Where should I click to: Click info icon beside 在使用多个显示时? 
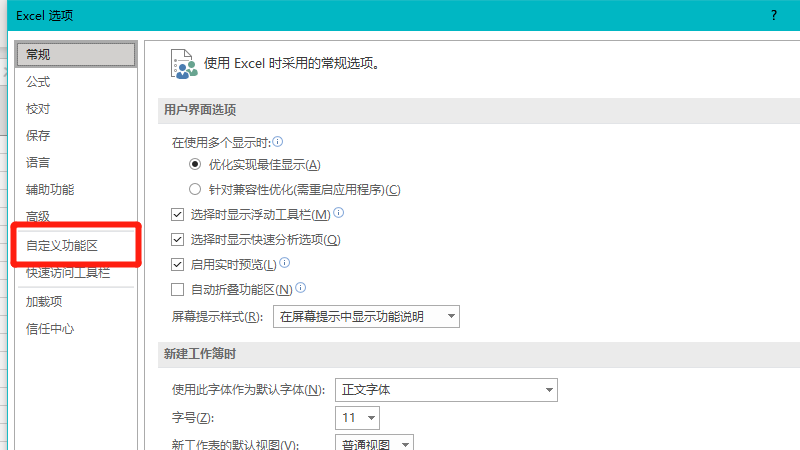(x=278, y=142)
